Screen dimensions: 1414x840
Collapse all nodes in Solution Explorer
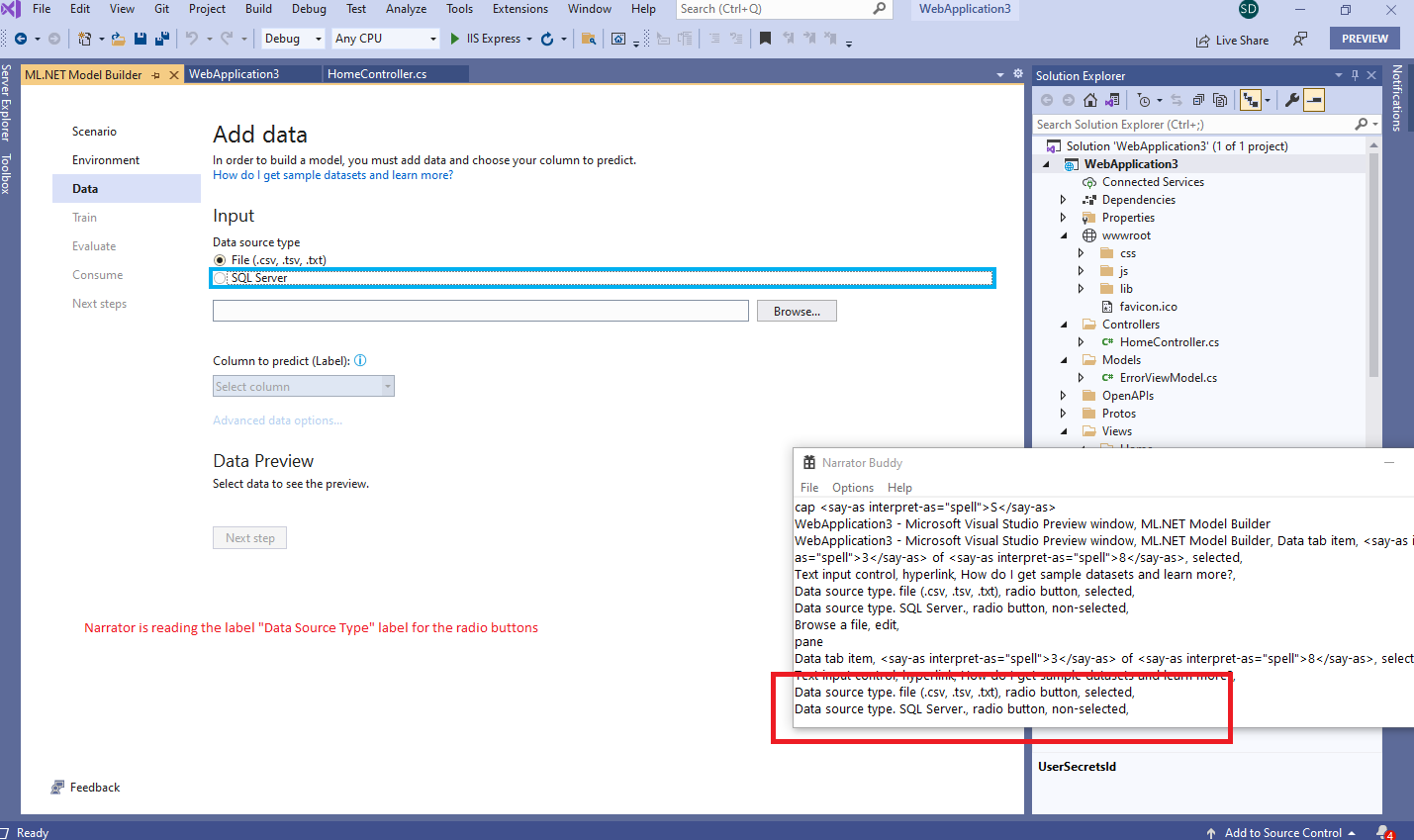[1197, 99]
